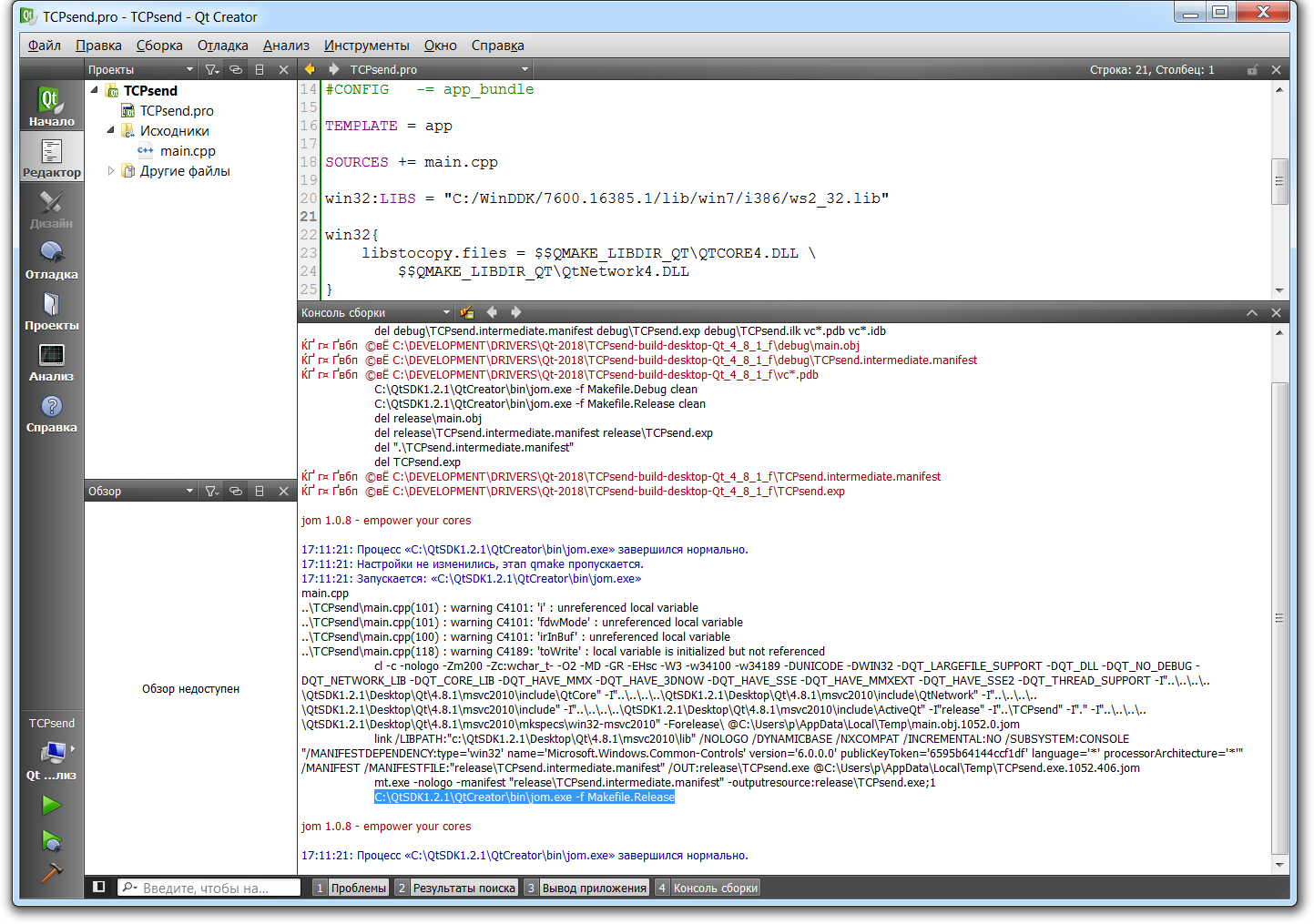Open the Сборка menu
This screenshot has width=1314, height=924.
click(159, 46)
